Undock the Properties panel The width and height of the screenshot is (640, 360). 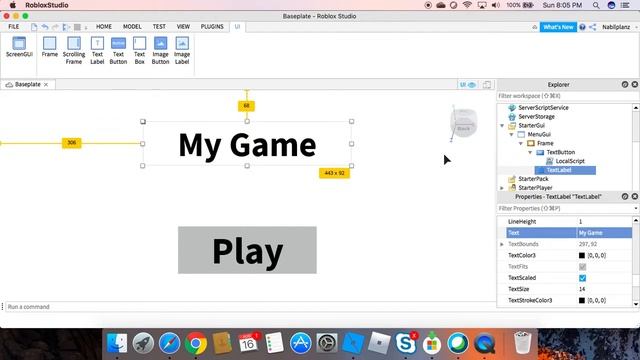tap(625, 196)
